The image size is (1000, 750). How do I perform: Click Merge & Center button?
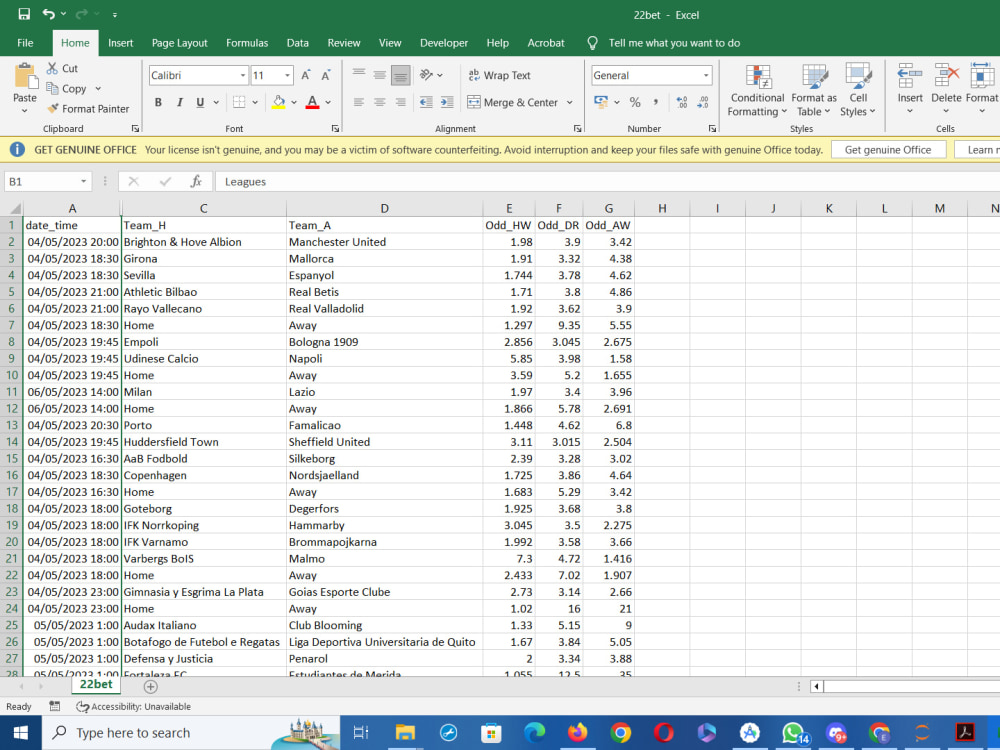click(x=513, y=102)
